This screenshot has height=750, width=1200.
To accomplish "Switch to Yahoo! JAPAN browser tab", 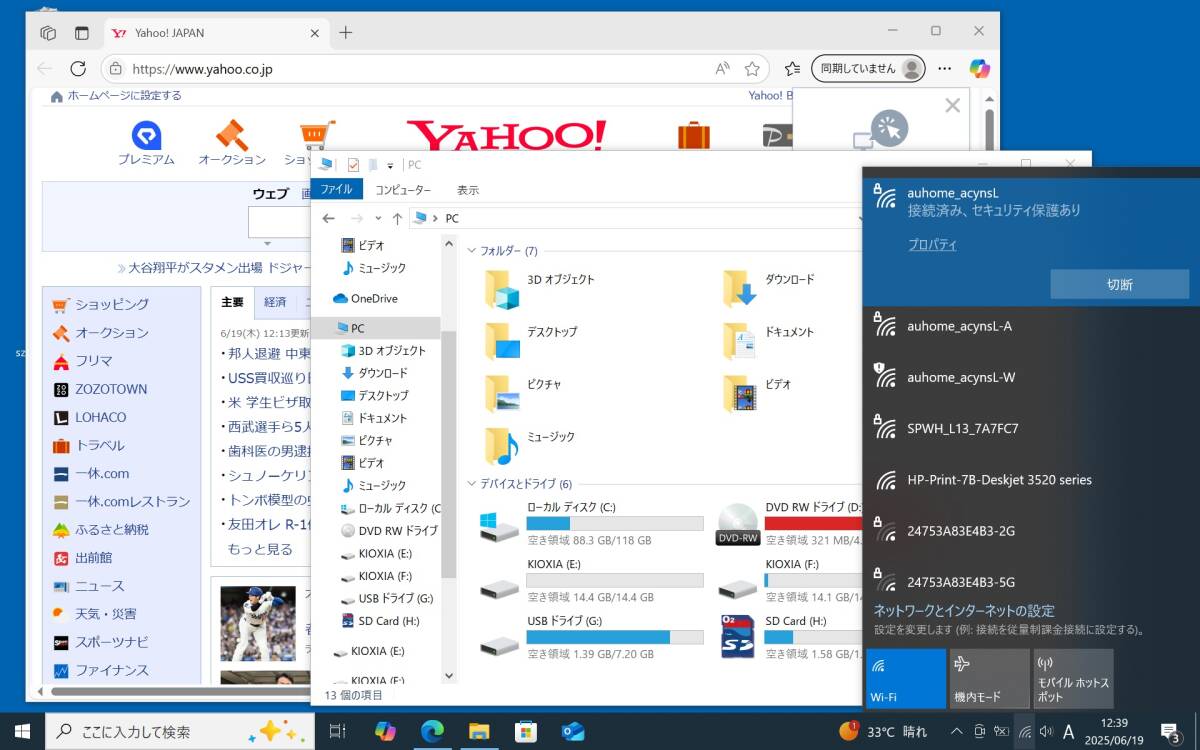I will [x=215, y=33].
